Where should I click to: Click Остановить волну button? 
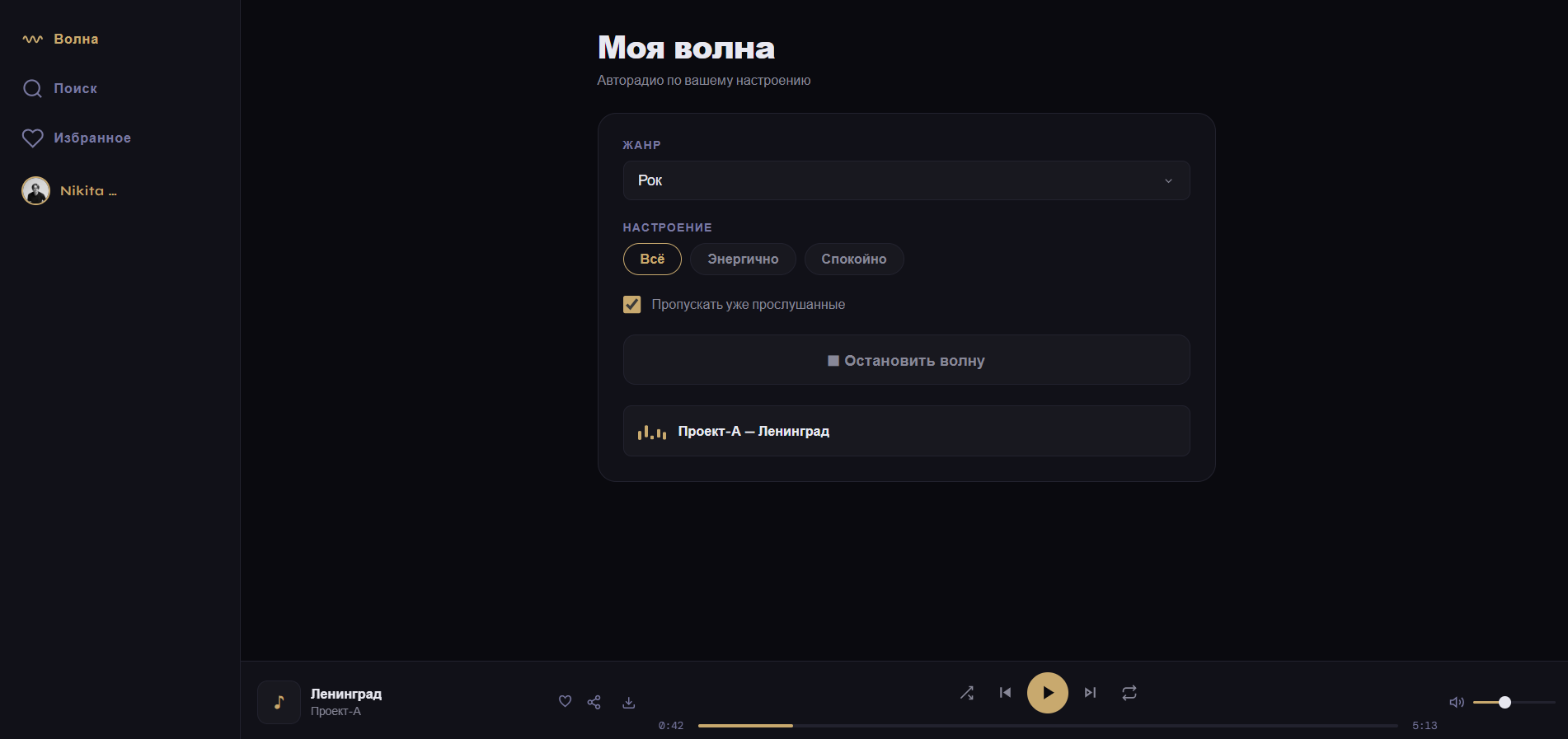tap(906, 360)
